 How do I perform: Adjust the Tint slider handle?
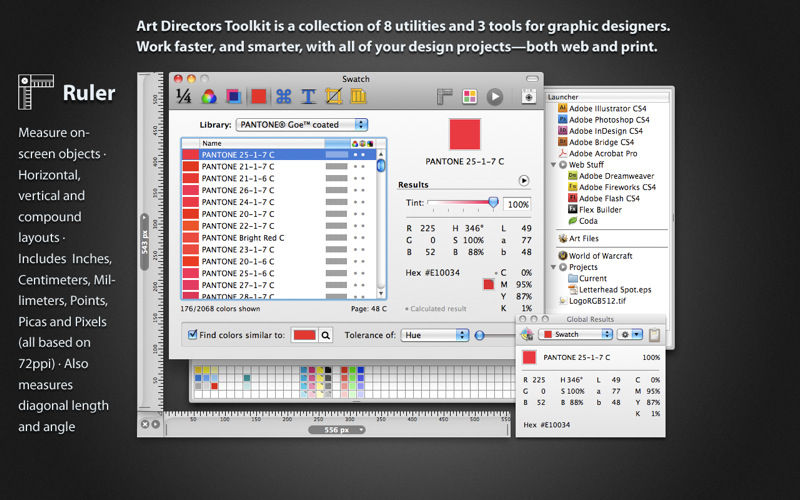click(x=493, y=203)
